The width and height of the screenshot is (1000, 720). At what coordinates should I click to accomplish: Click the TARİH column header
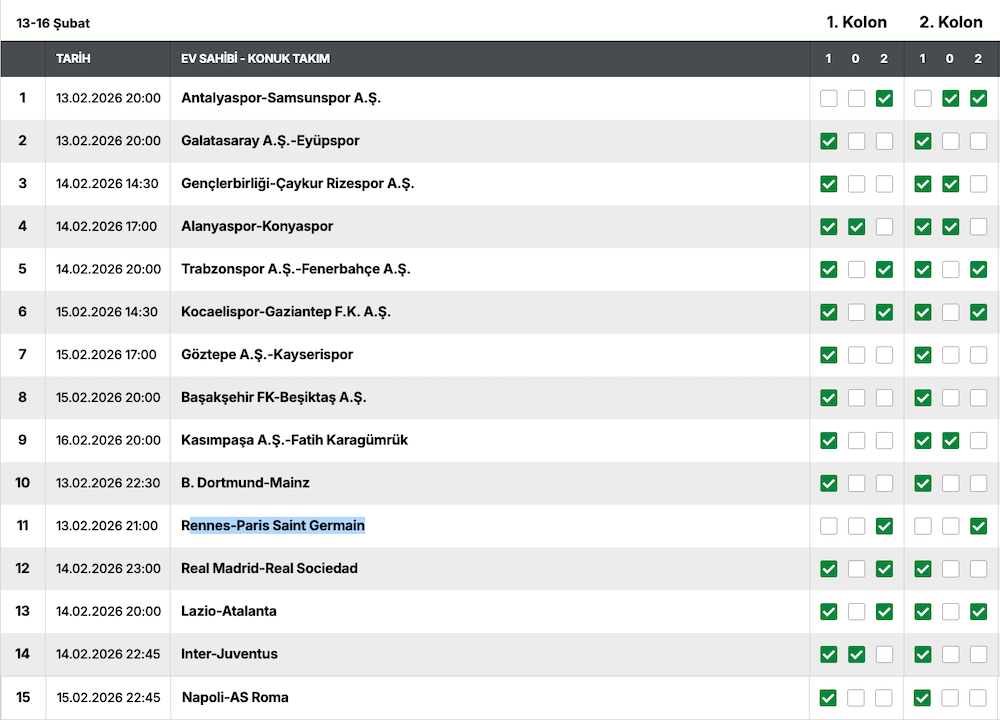tap(73, 59)
